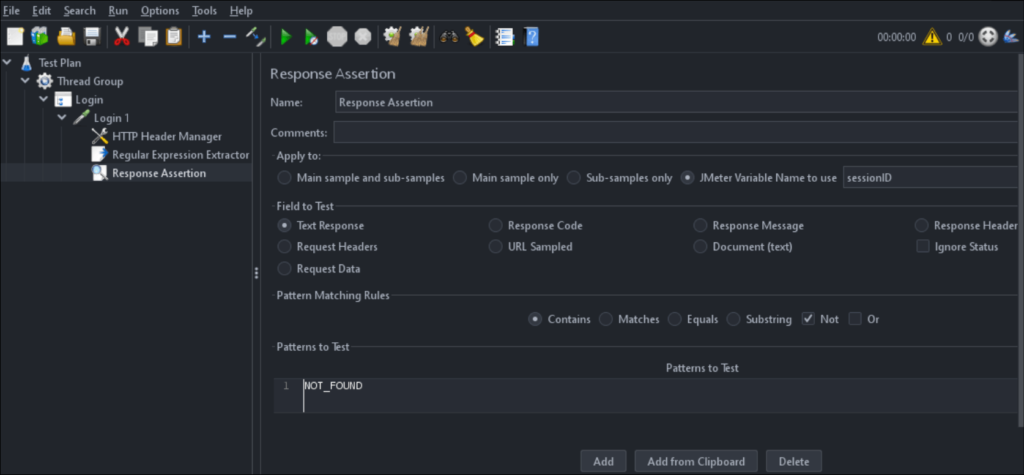Collapse the Thread Group tree node

[x=26, y=81]
